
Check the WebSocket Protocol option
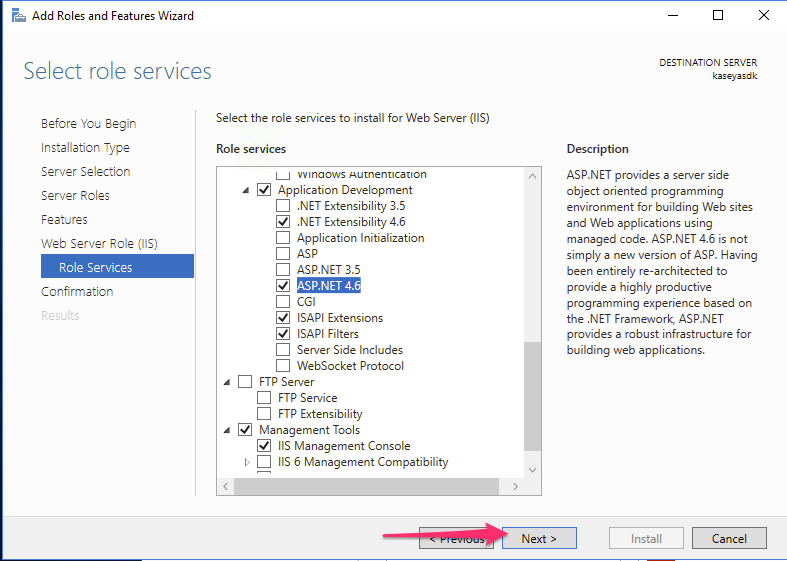pyautogui.click(x=283, y=365)
